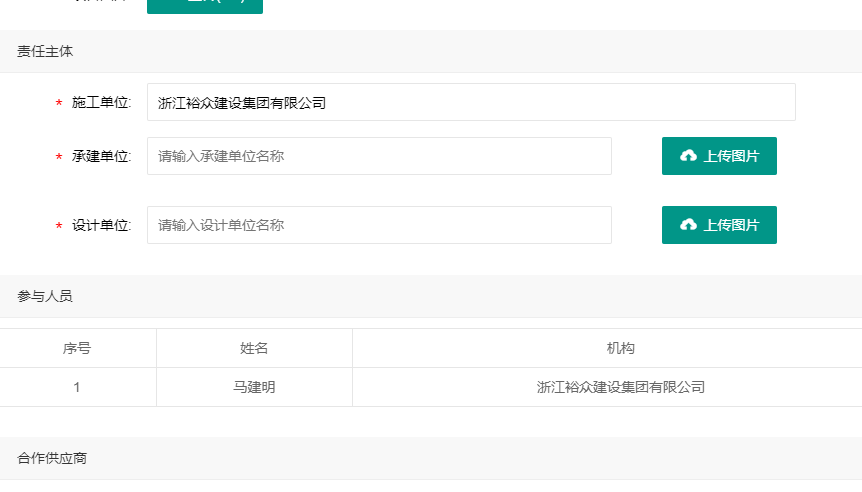This screenshot has width=862, height=492.
Task: Focus the 承建单位 name input
Action: [379, 156]
